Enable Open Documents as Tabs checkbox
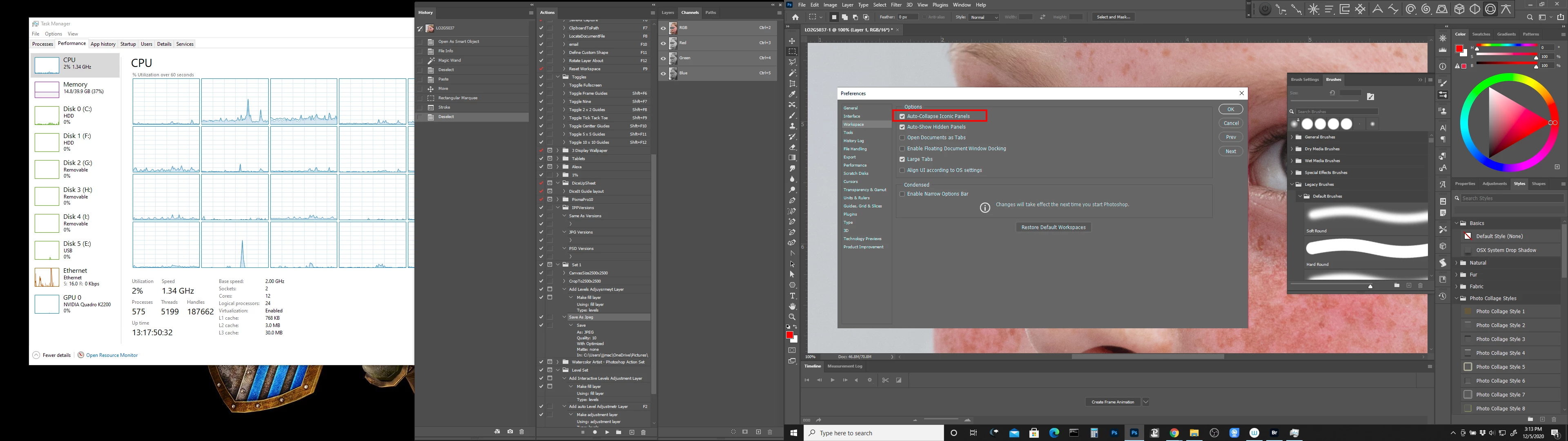 coord(902,138)
